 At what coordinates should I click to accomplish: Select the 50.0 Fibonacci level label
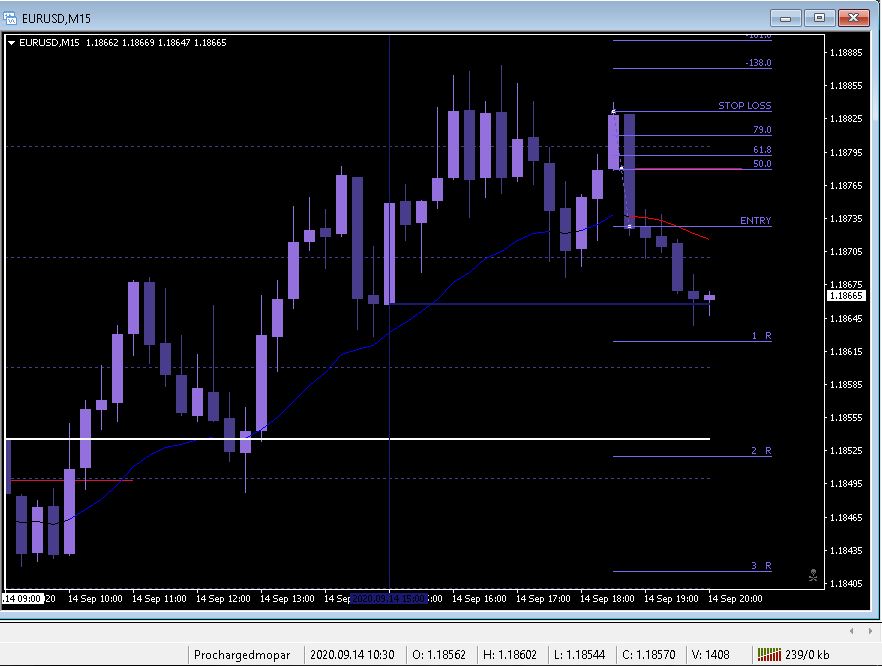point(762,164)
